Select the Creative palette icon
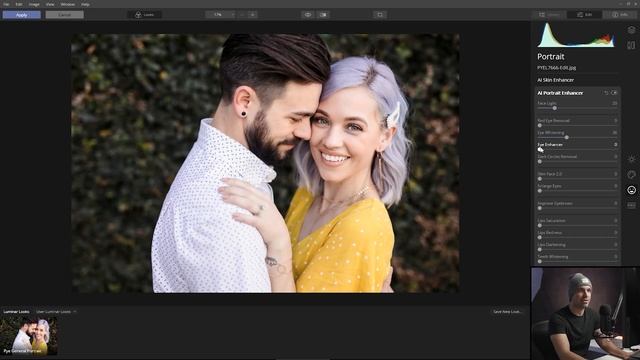 coord(631,175)
